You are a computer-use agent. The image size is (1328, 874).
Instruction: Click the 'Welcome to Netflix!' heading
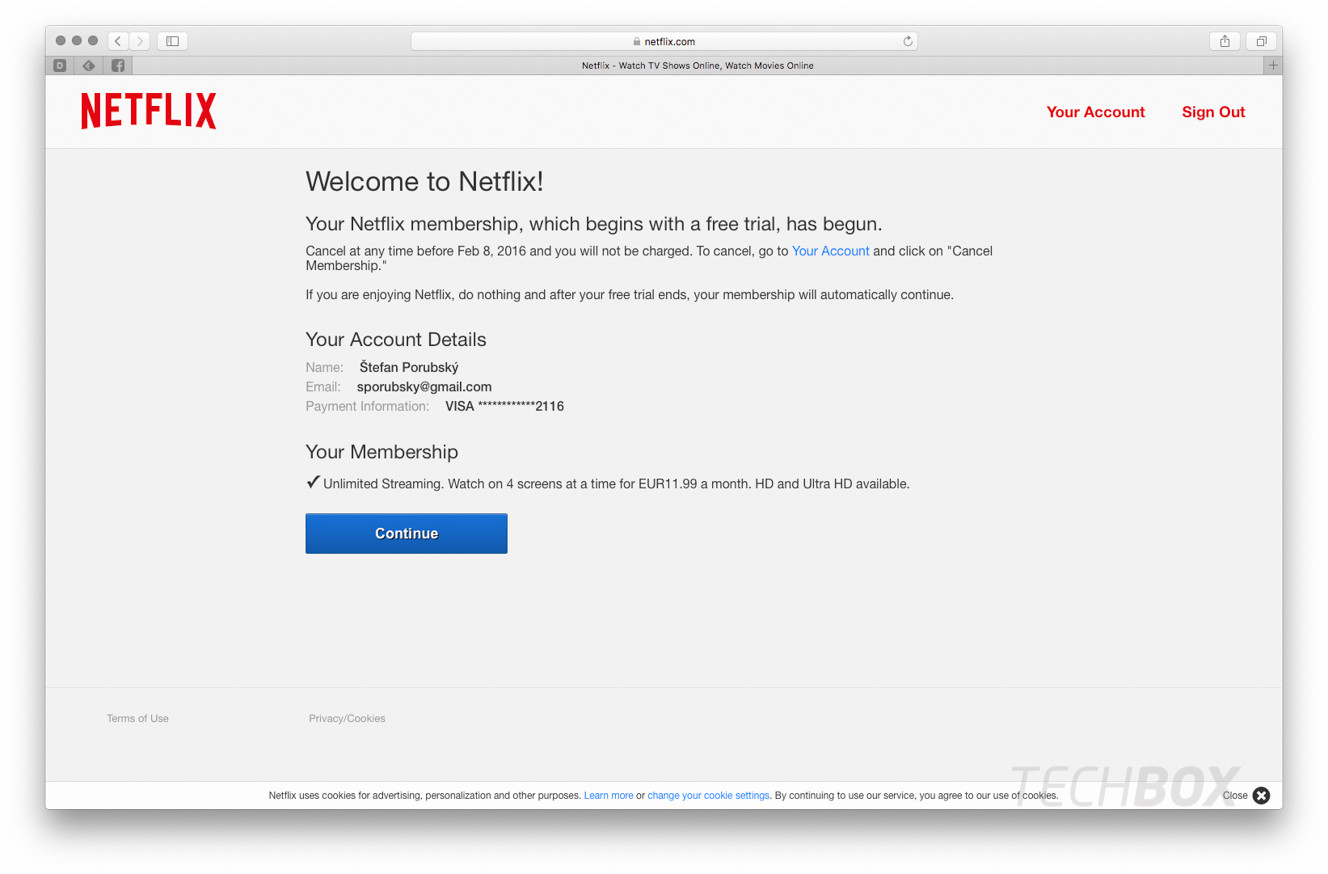point(424,181)
